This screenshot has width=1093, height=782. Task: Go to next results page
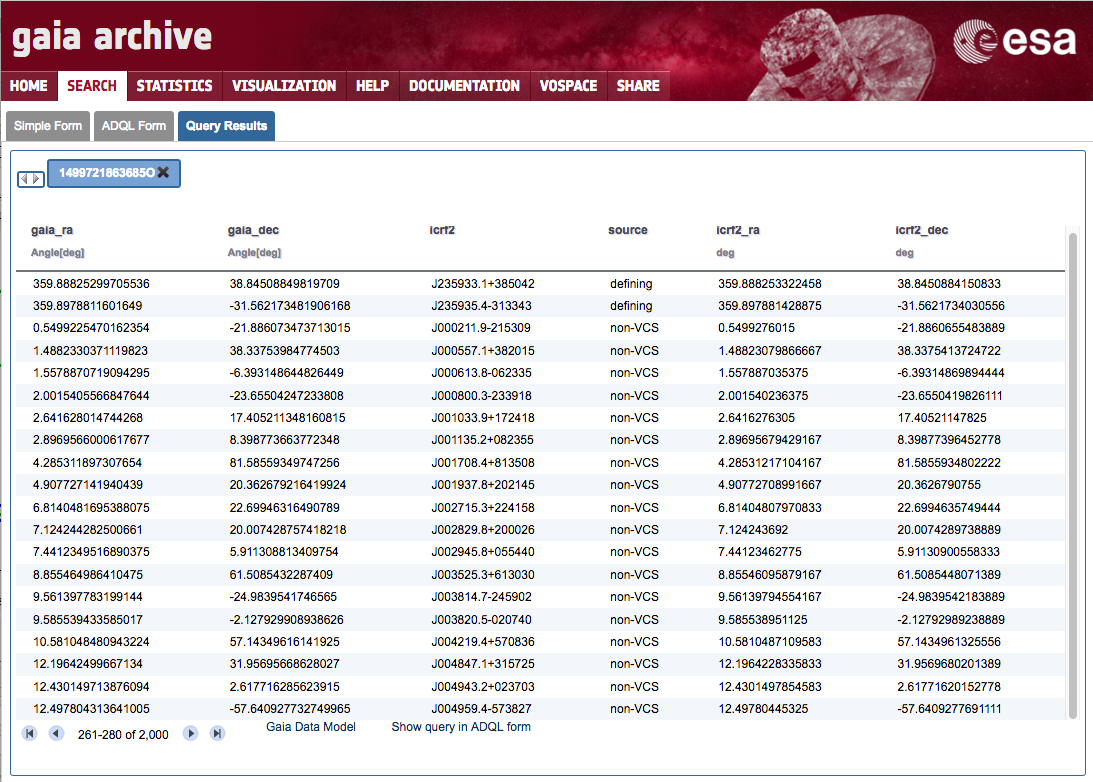coord(190,733)
